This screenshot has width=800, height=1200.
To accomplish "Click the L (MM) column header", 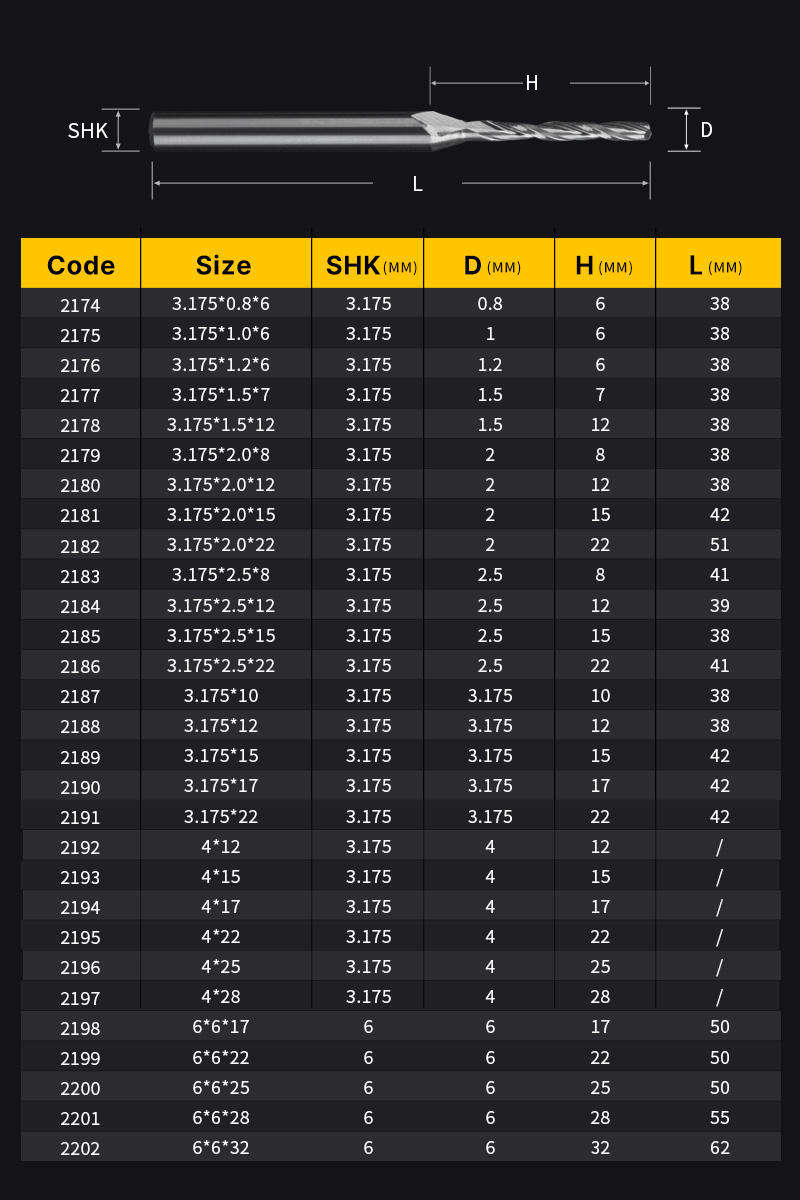I will (716, 265).
